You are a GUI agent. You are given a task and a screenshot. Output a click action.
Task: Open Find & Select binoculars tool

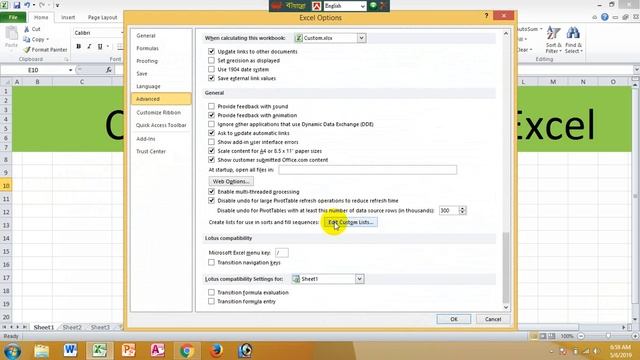pyautogui.click(x=573, y=39)
